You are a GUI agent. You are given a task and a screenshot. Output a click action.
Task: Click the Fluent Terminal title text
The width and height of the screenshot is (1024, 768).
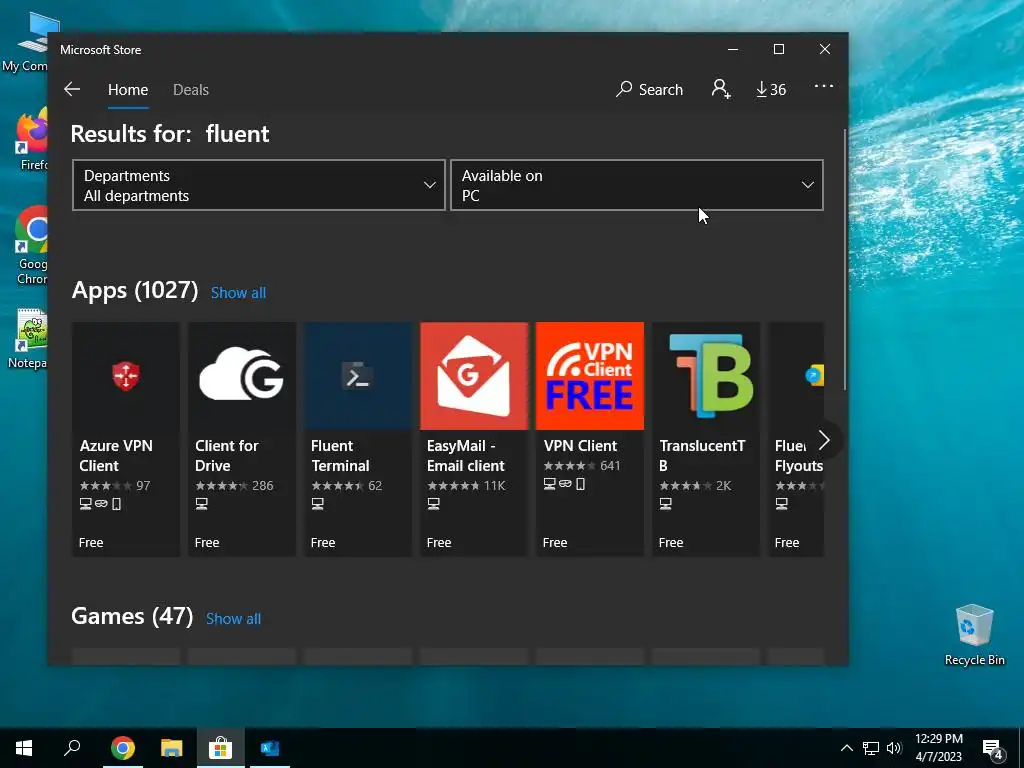point(340,456)
